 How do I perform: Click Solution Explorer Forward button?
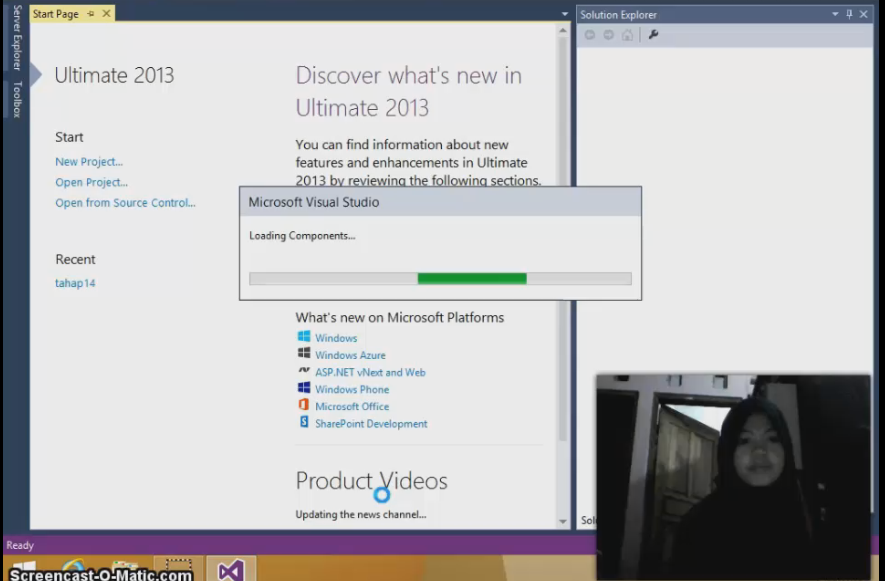coord(608,35)
